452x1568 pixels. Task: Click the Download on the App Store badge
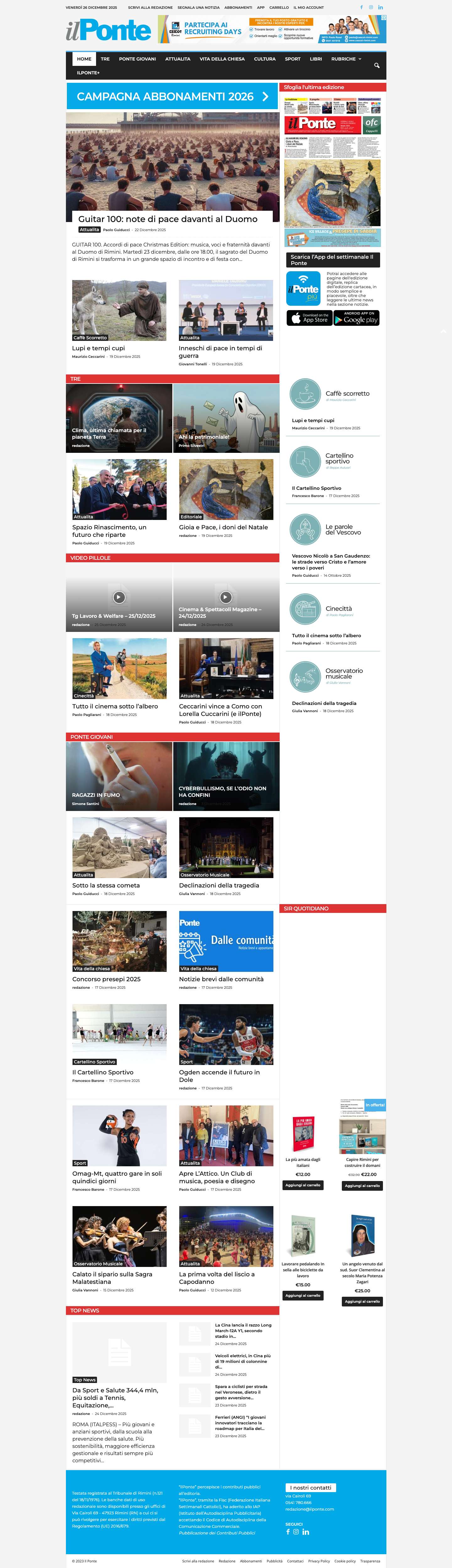coord(309,318)
